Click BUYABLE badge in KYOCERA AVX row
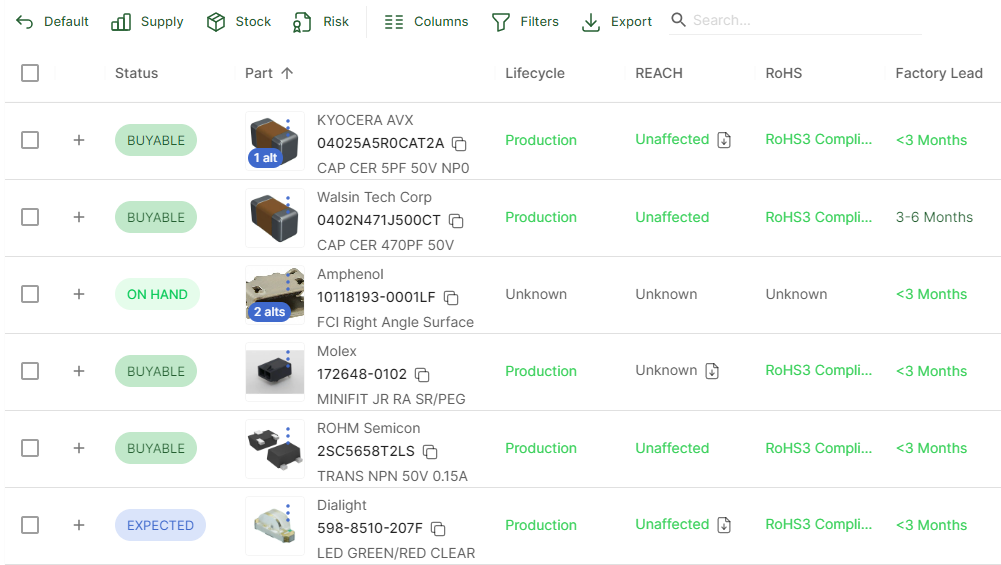1001x565 pixels. tap(156, 140)
